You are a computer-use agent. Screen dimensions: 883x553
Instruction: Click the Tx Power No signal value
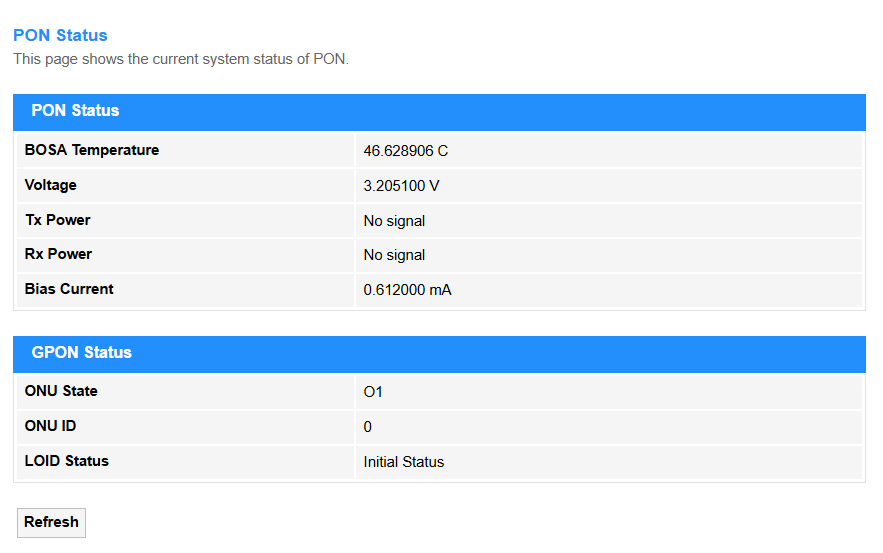(x=394, y=221)
